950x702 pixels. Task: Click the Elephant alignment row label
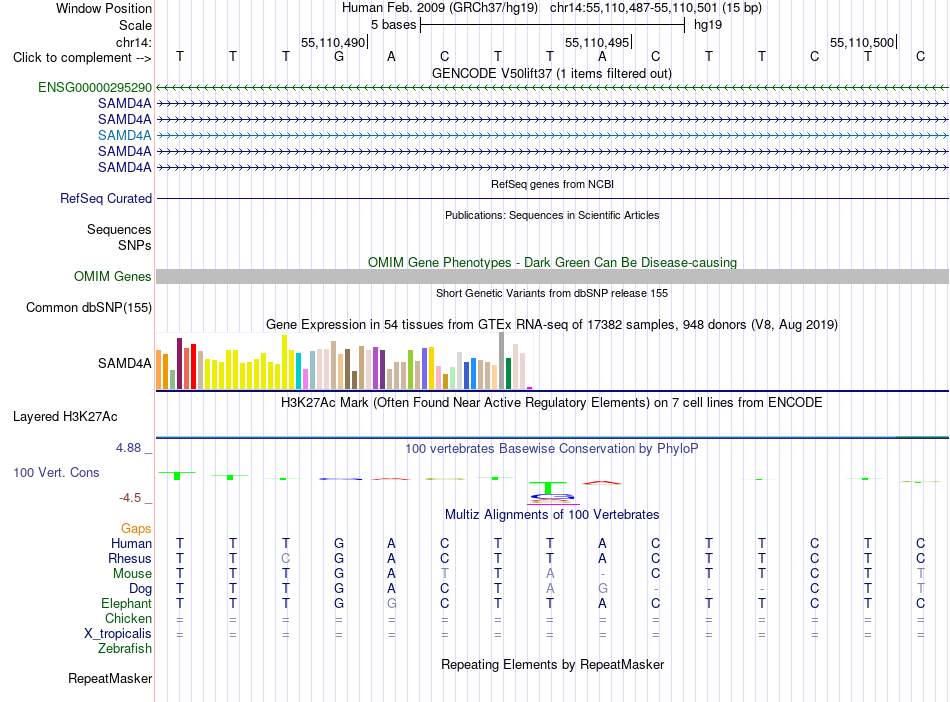click(x=127, y=604)
